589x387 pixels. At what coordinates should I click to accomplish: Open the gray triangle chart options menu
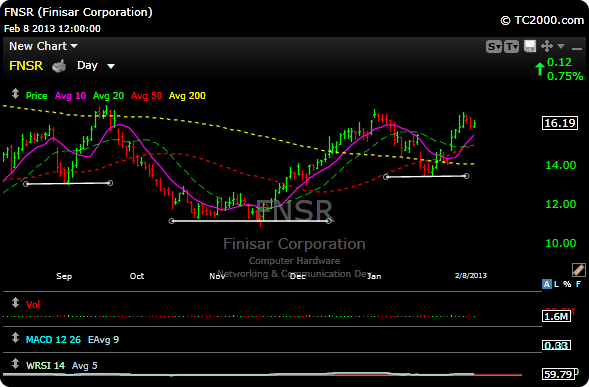[x=561, y=46]
